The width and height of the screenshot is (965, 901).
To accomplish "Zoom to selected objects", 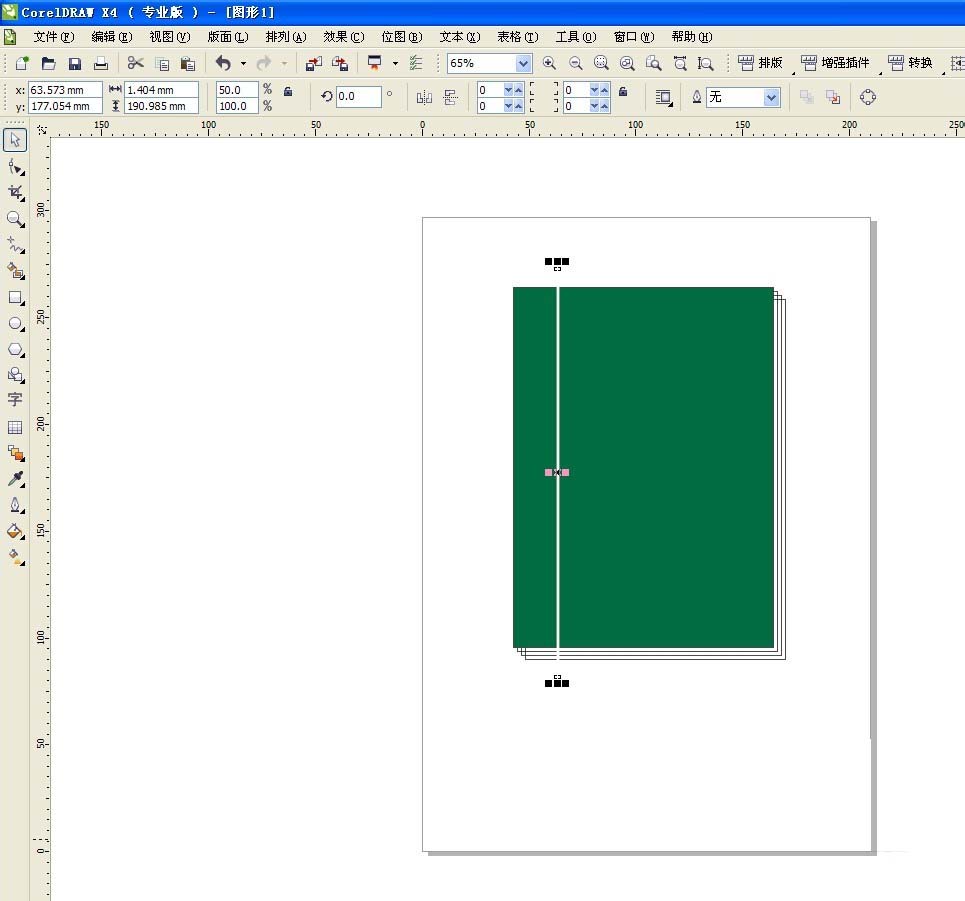I will (x=601, y=63).
